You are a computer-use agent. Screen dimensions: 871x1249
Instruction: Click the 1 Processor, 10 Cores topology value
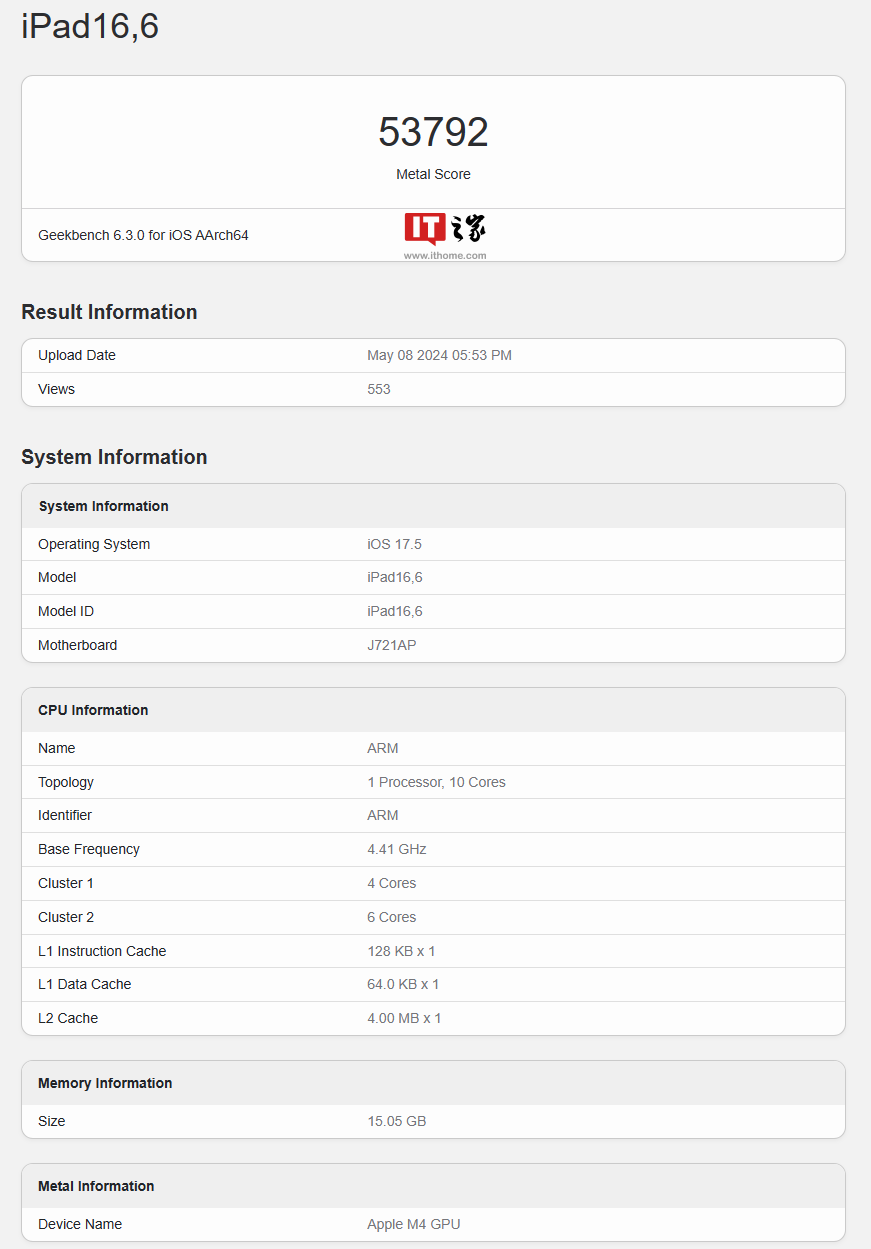coord(436,782)
